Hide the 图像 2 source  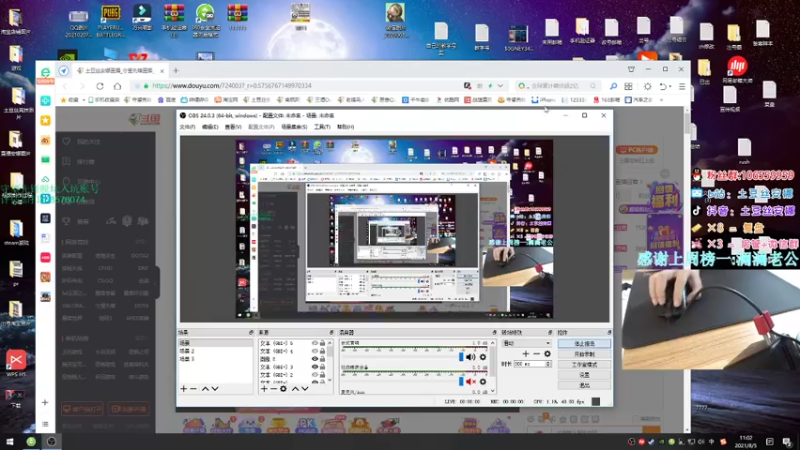[315, 359]
